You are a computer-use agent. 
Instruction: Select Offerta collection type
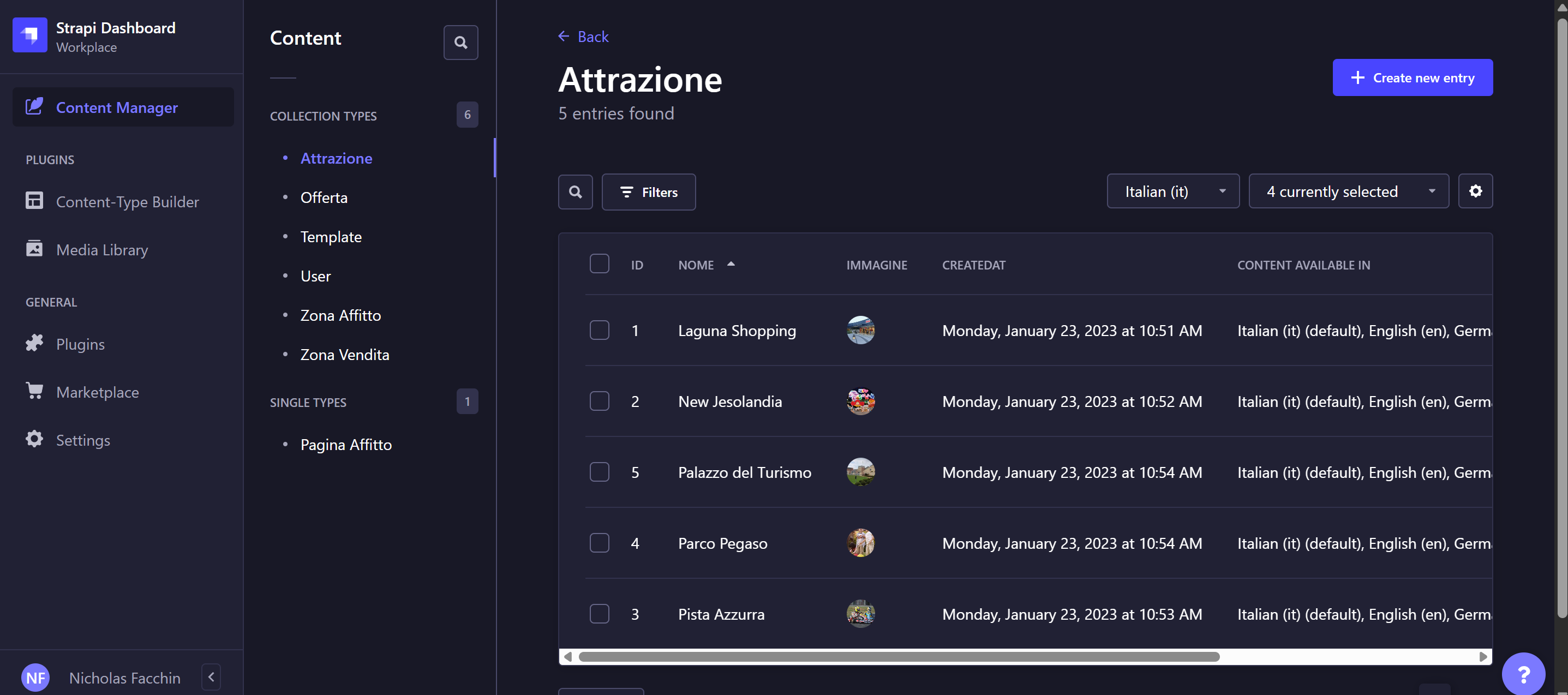324,197
